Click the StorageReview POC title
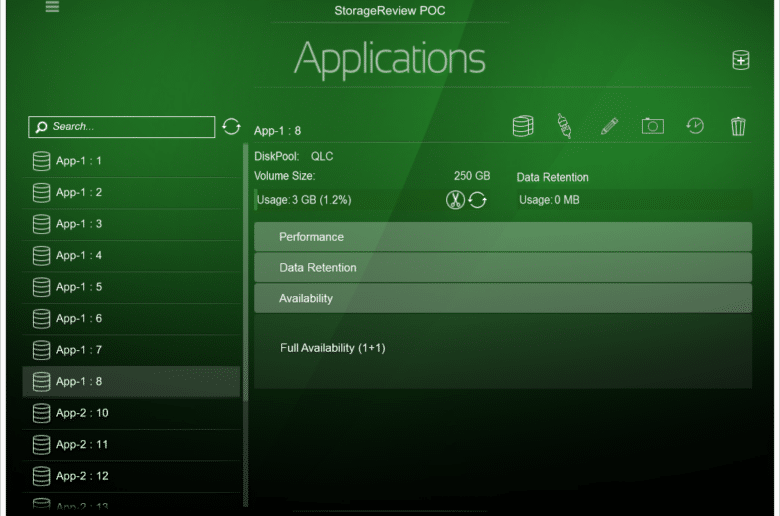This screenshot has height=516, width=780. (390, 10)
